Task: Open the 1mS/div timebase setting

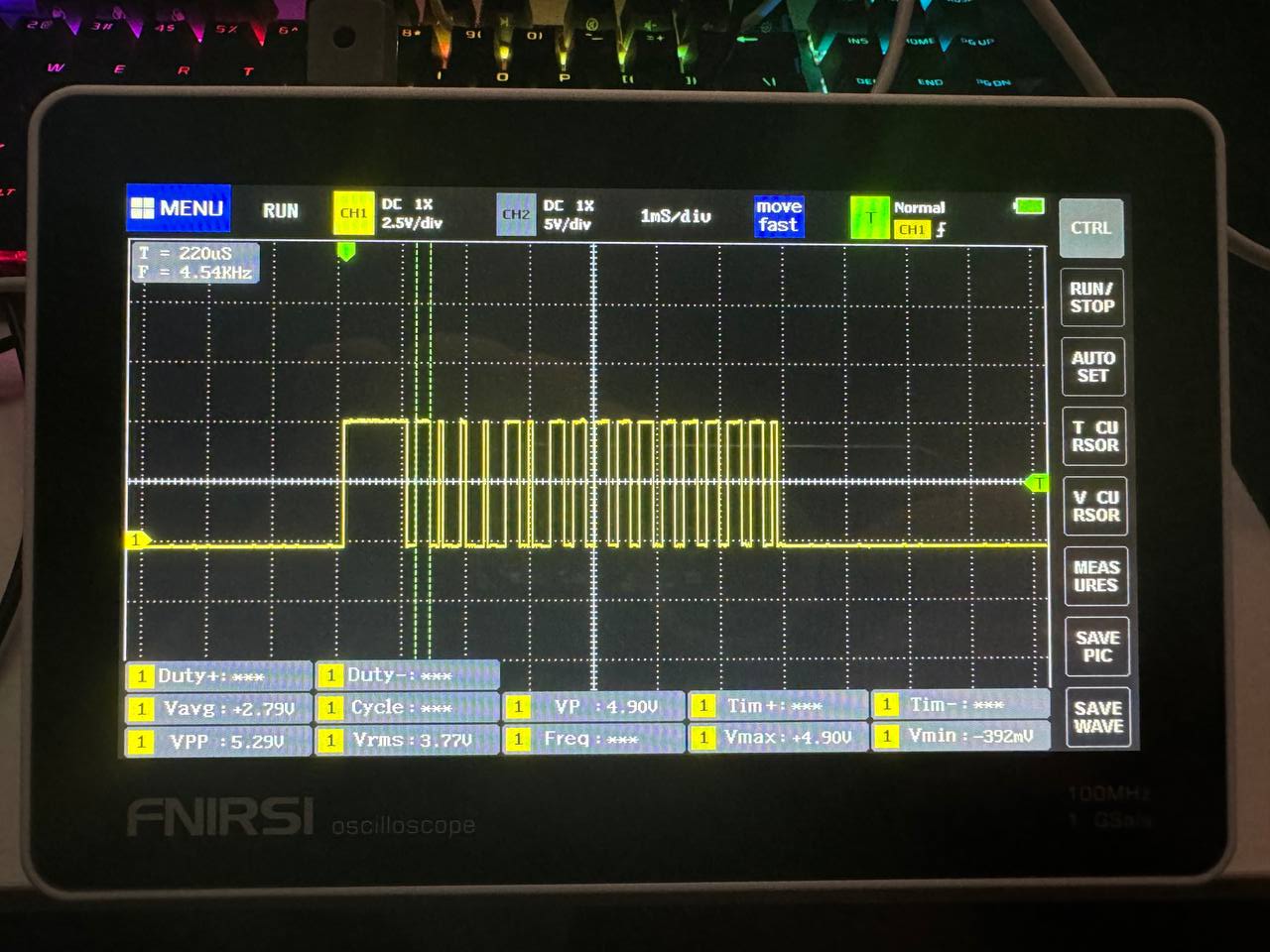Action: coord(676,216)
